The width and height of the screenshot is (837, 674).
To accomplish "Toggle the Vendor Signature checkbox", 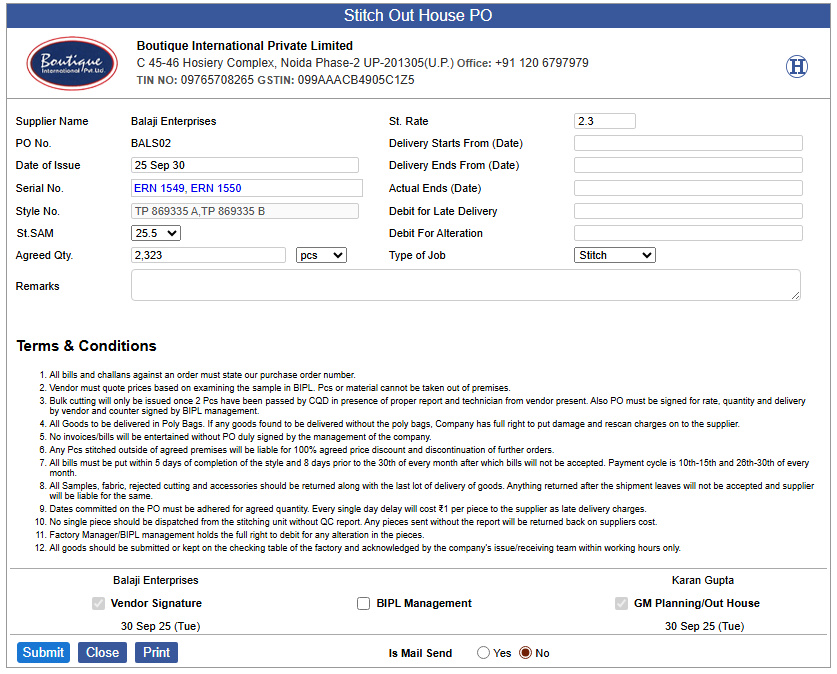I will tap(98, 604).
